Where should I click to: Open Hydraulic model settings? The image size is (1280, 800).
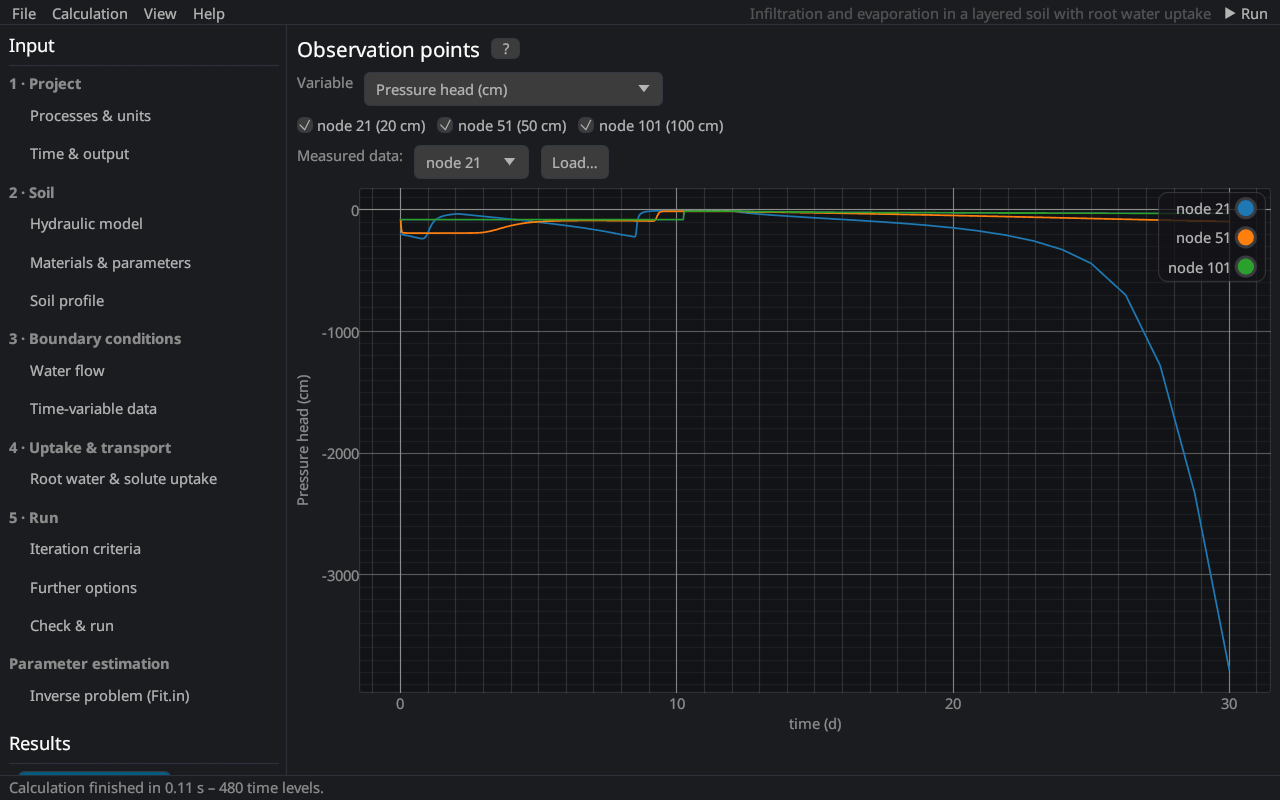(86, 224)
